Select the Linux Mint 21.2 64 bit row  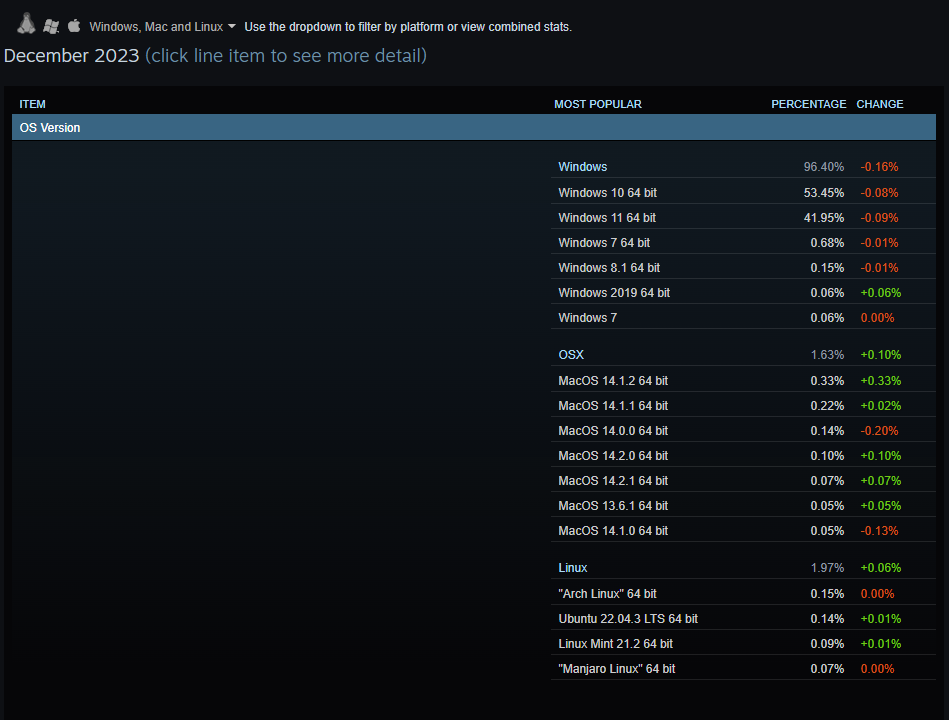click(743, 644)
